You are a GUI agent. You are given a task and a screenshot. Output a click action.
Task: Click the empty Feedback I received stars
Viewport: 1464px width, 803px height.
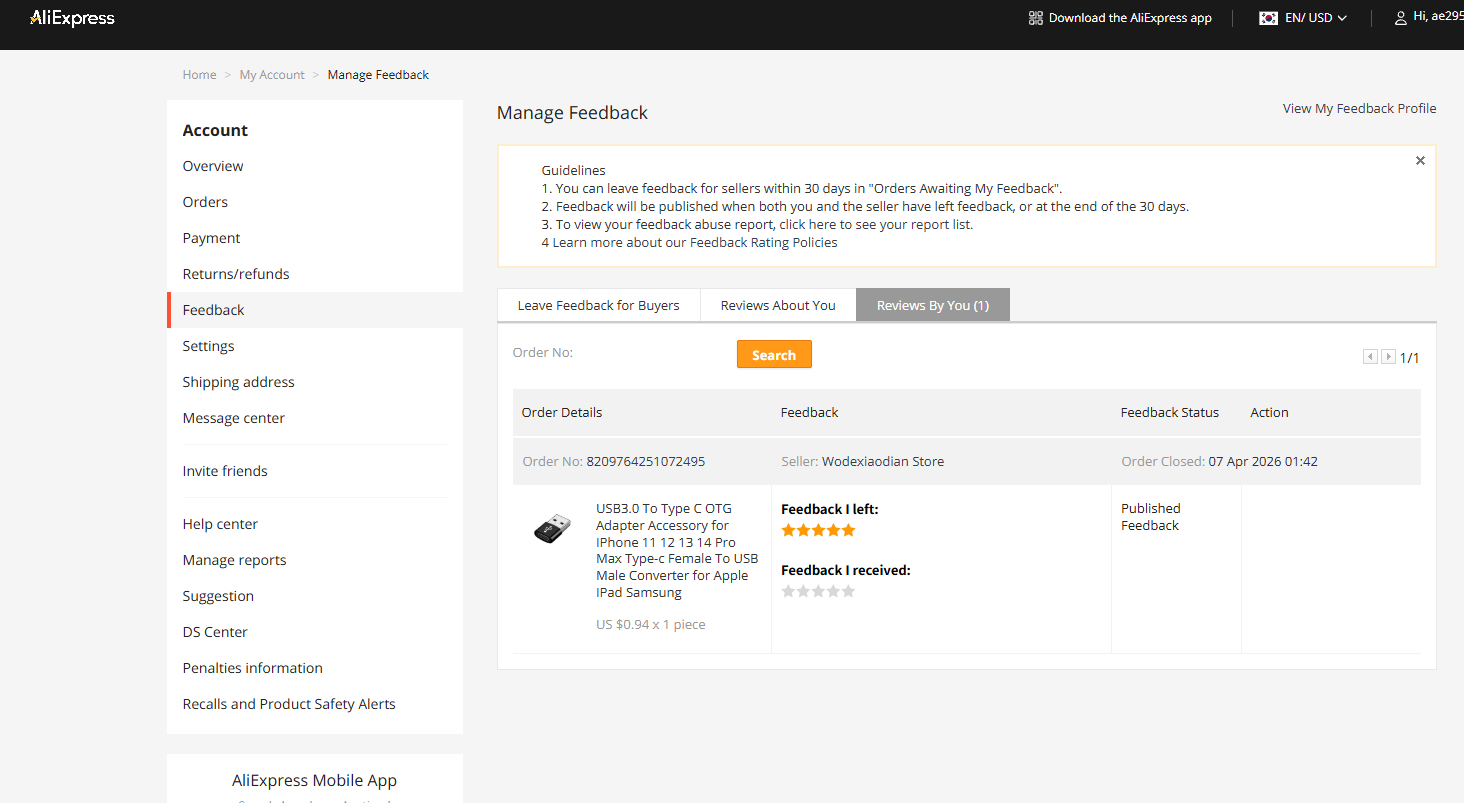[818, 591]
